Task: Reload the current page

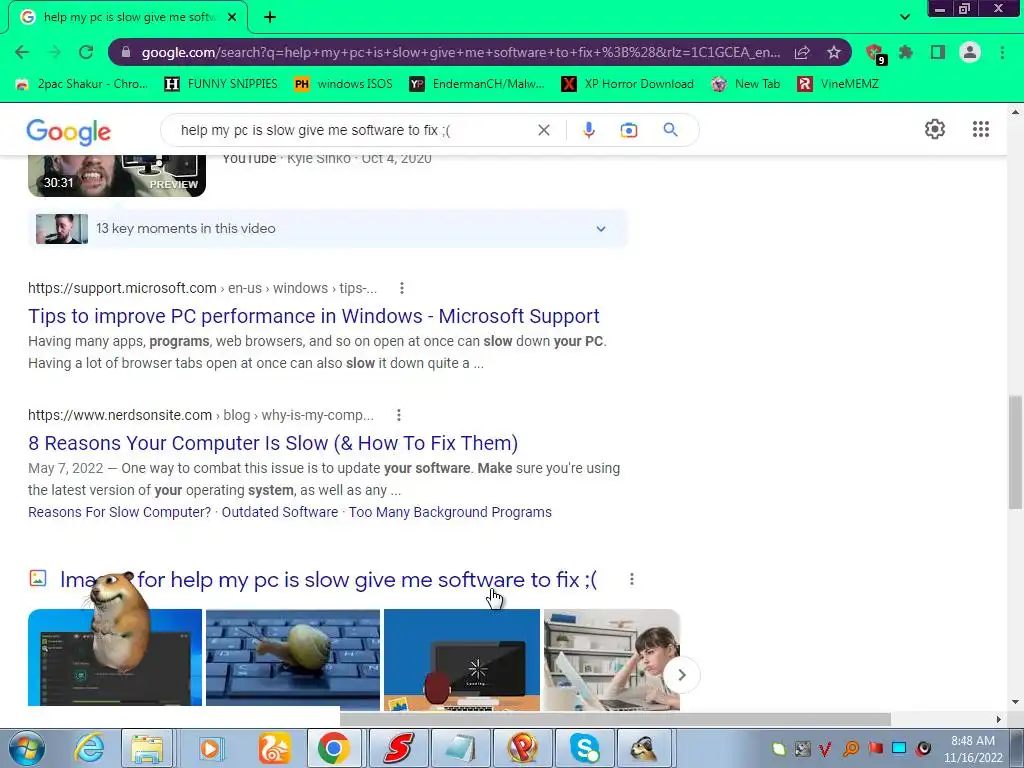Action: pyautogui.click(x=86, y=52)
